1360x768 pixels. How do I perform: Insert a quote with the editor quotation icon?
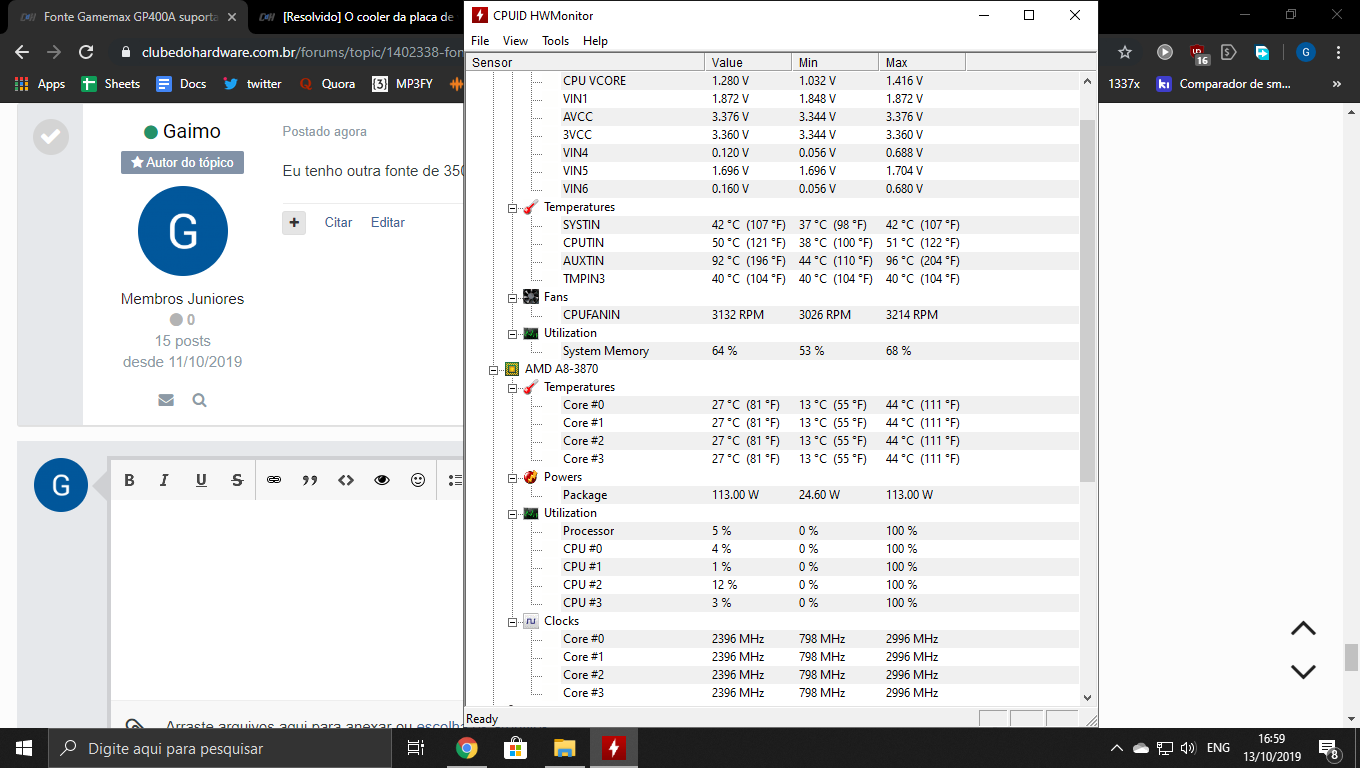pyautogui.click(x=310, y=480)
